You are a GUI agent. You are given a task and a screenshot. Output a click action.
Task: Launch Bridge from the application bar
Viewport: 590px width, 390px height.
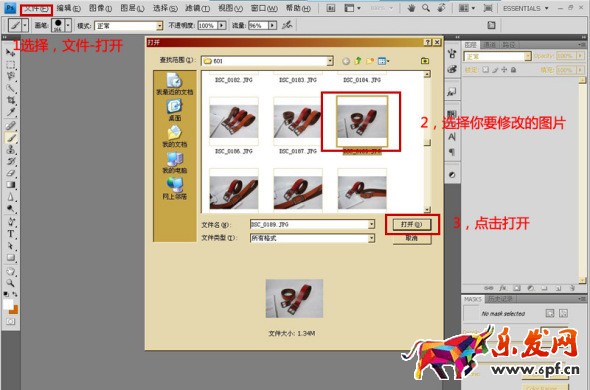click(331, 8)
